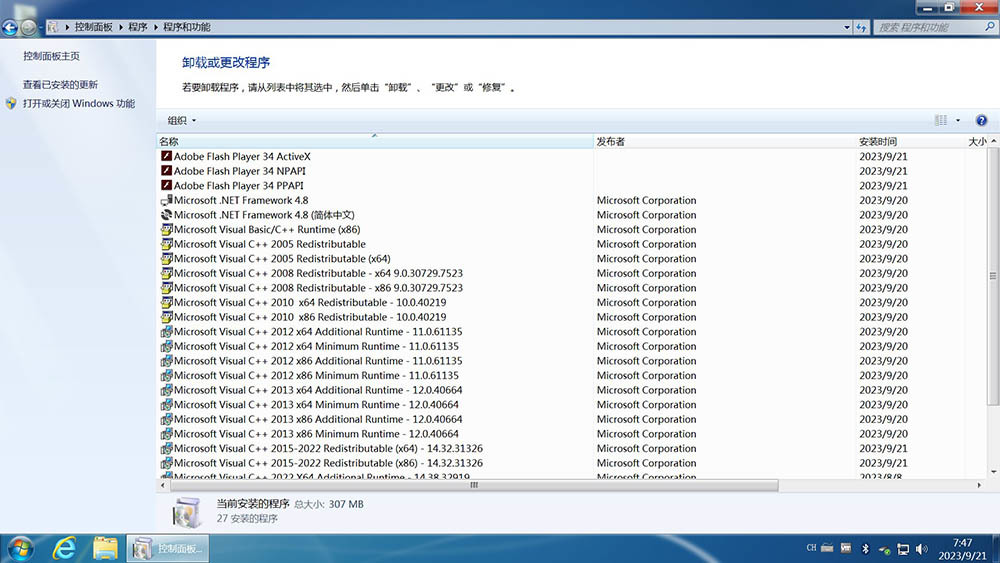This screenshot has width=1000, height=563.
Task: Go to 控制面板主页
Action: tap(51, 56)
